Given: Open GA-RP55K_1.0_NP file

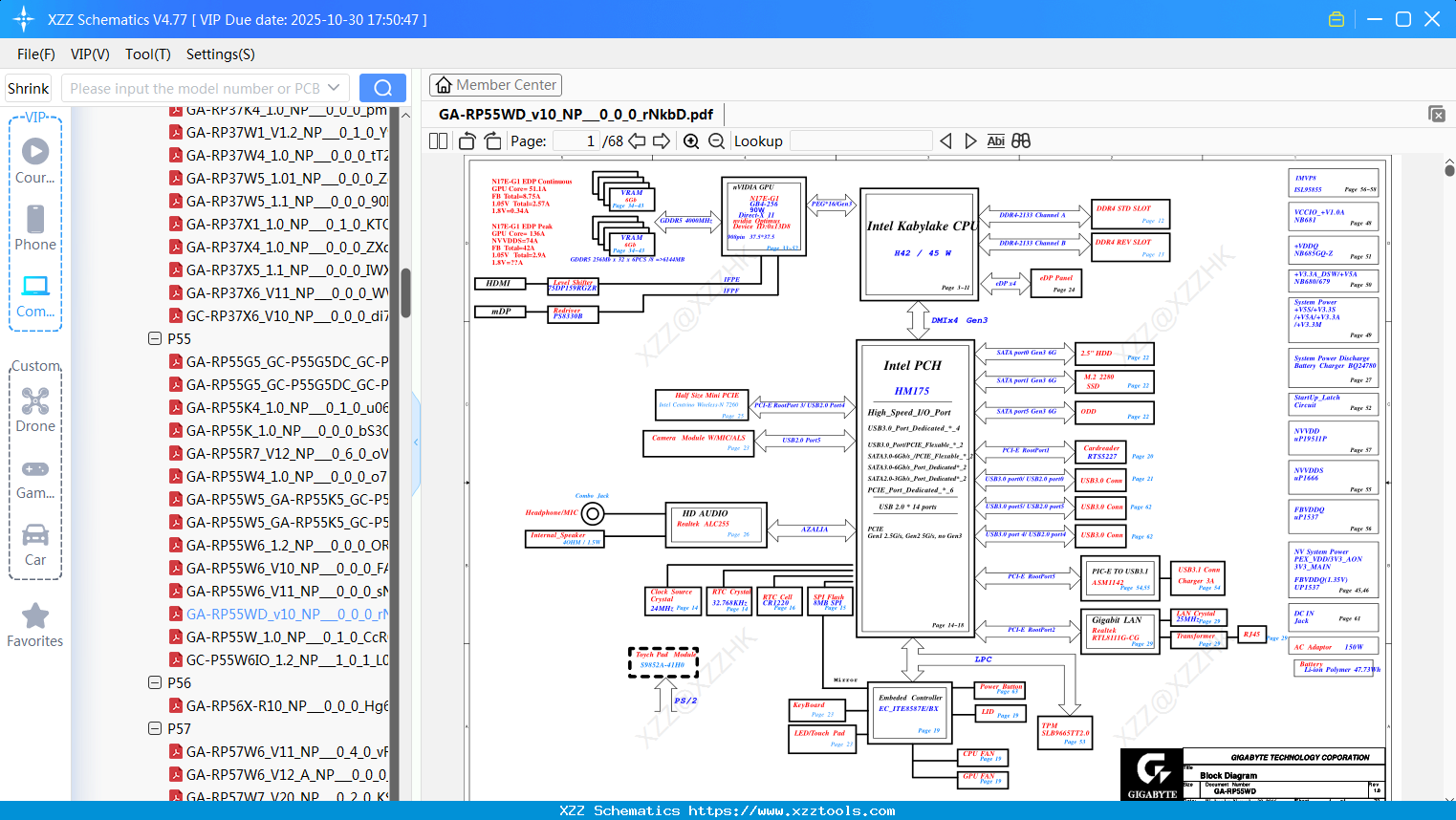Looking at the screenshot, I should 287,430.
